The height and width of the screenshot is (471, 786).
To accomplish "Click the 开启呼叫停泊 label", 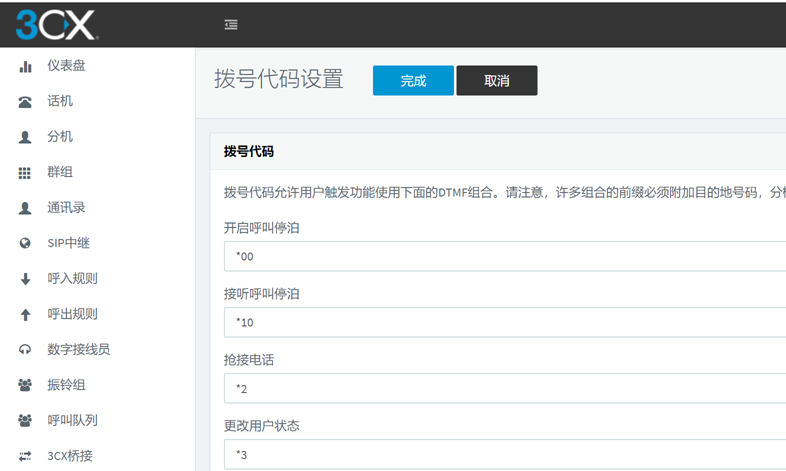I will pyautogui.click(x=261, y=228).
